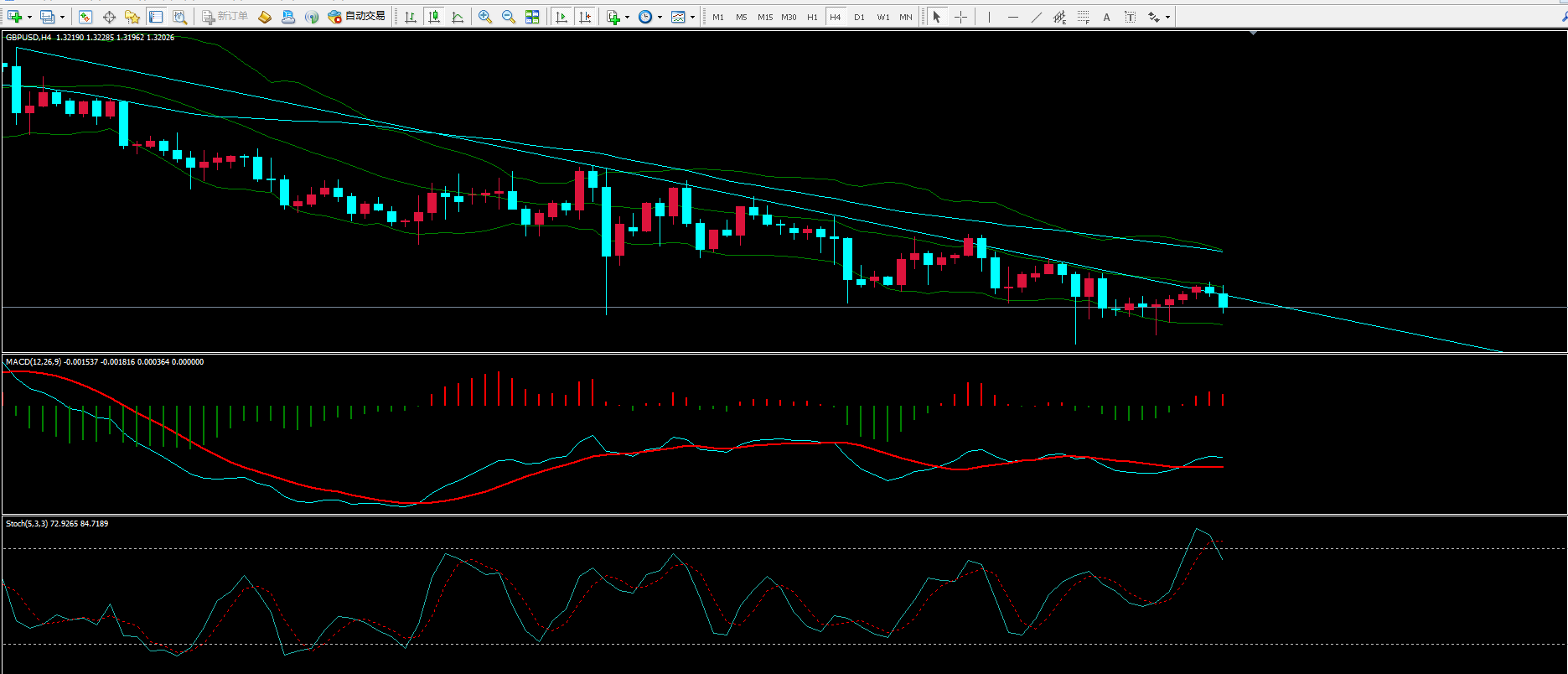Switch the chart to line chart mode

point(458,17)
